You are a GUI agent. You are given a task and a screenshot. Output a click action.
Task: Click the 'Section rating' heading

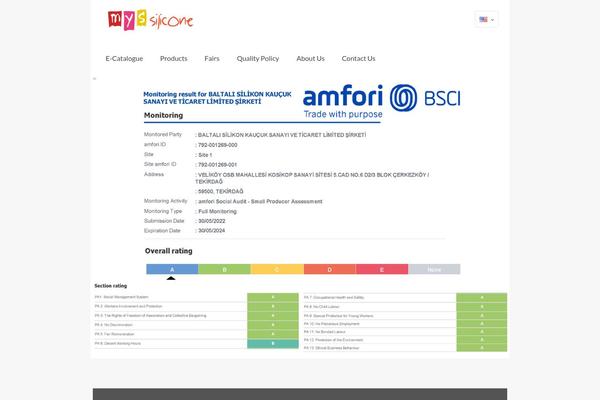pos(111,286)
